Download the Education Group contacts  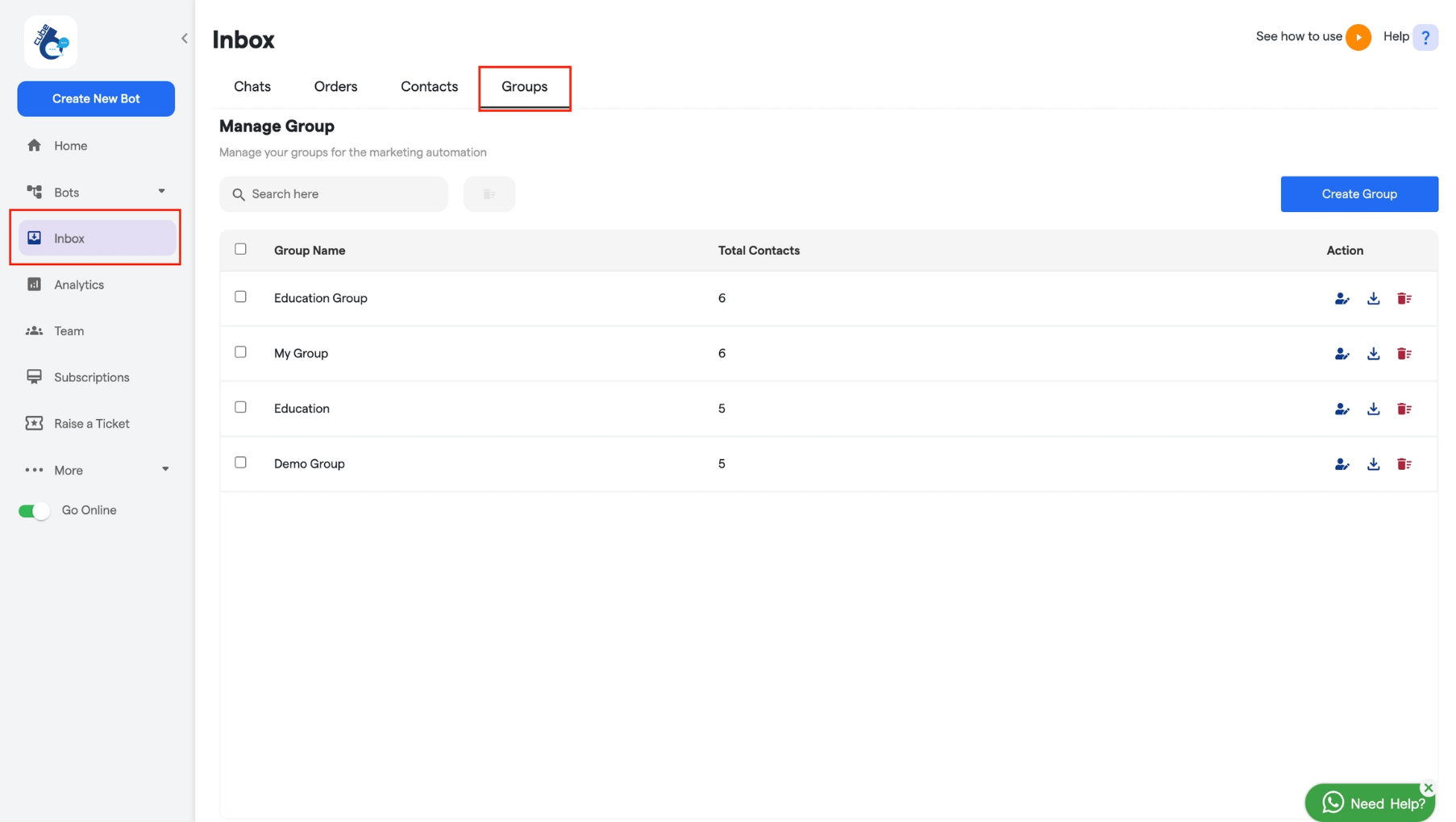coord(1374,298)
